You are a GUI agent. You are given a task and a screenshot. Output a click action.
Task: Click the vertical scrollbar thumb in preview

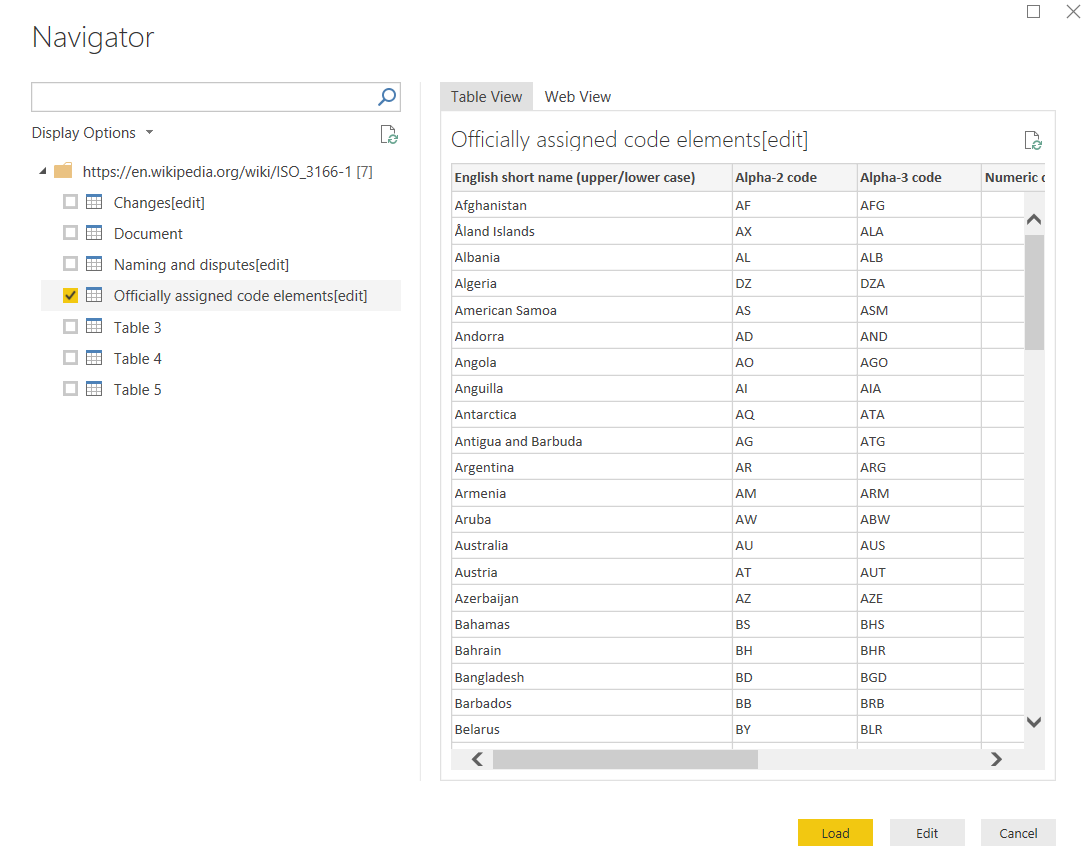coord(1034,290)
